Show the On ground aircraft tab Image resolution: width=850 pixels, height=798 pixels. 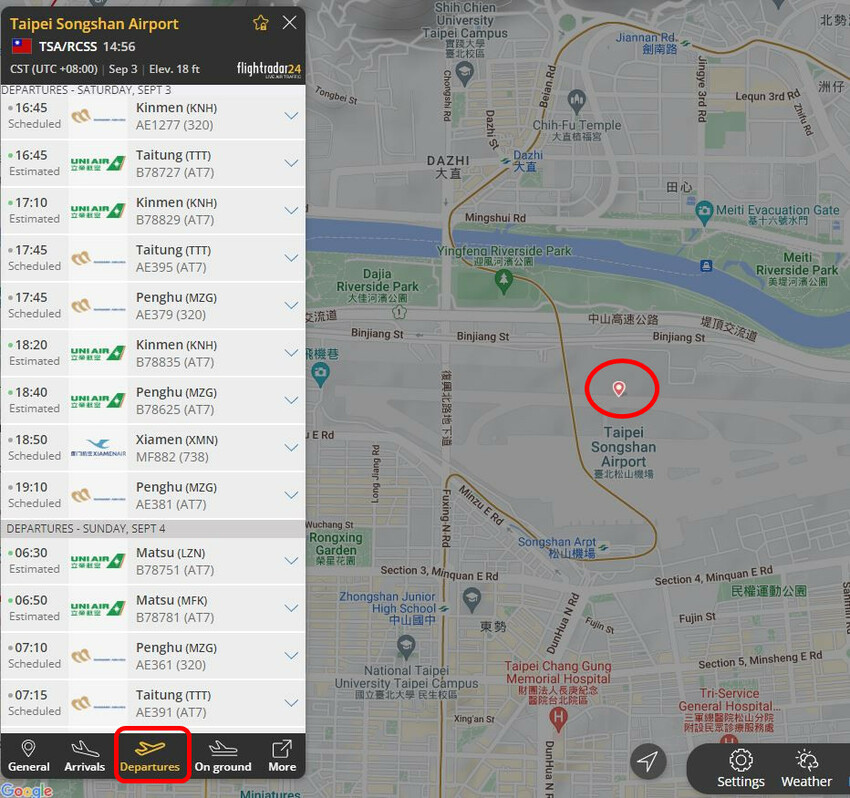223,755
